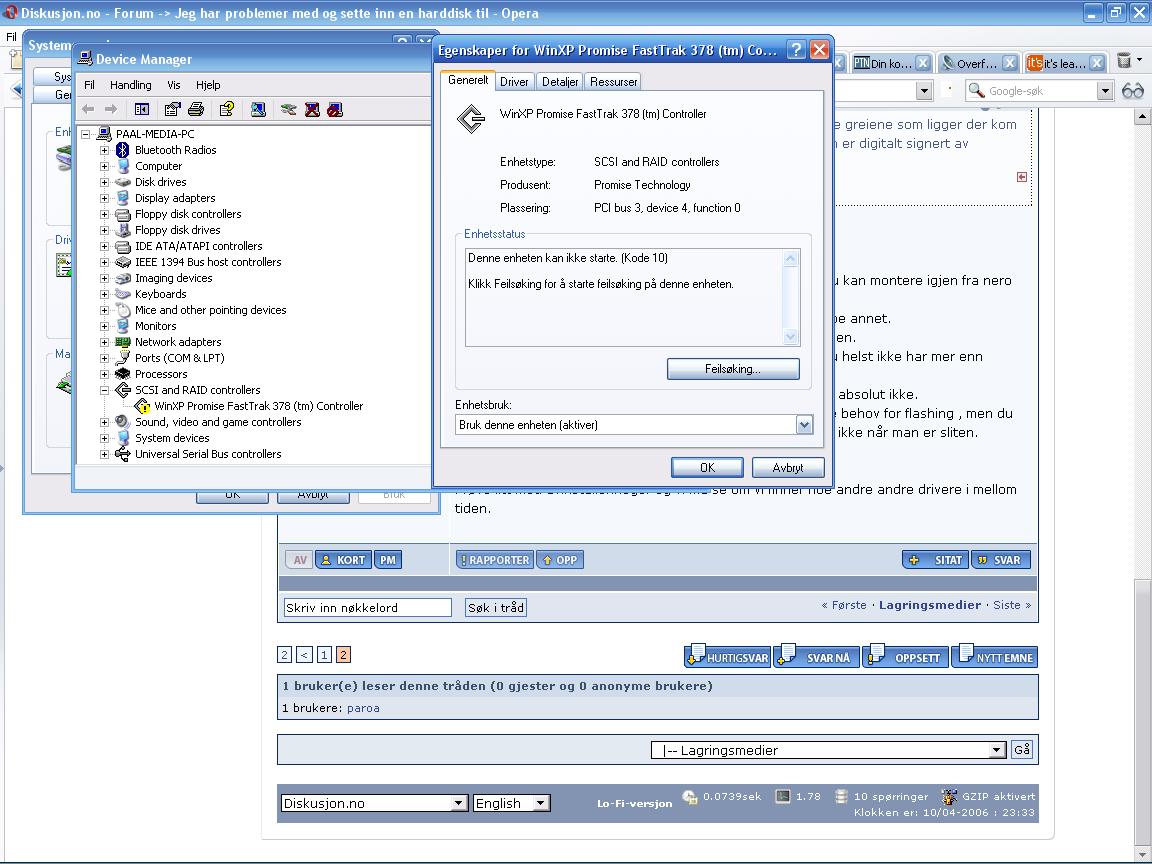This screenshot has width=1152, height=864.
Task: Click the Processors chip icon
Action: click(123, 374)
